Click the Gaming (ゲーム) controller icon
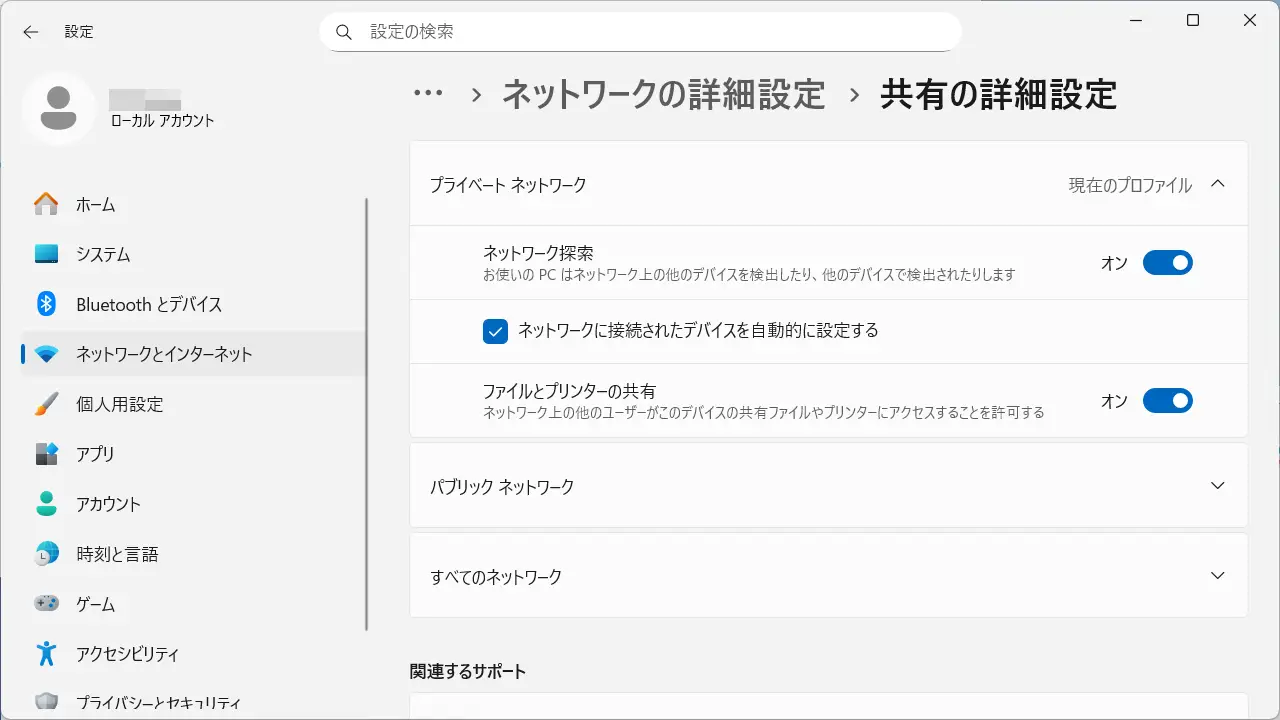 click(46, 604)
